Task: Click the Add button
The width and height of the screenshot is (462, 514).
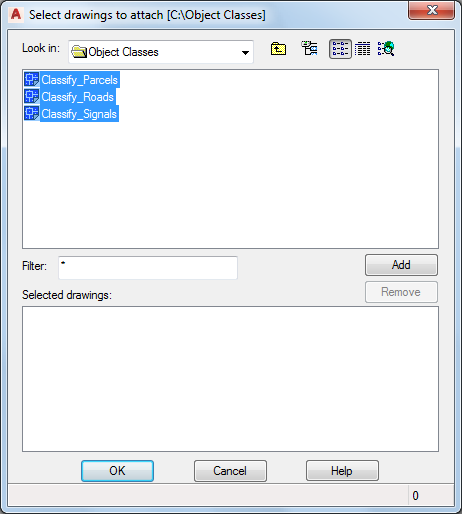Action: 401,265
